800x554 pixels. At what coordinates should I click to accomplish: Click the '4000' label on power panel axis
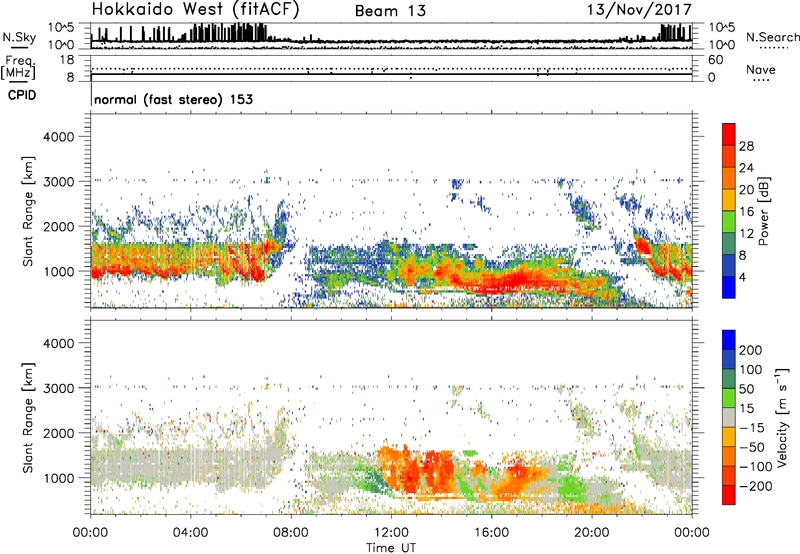58,137
